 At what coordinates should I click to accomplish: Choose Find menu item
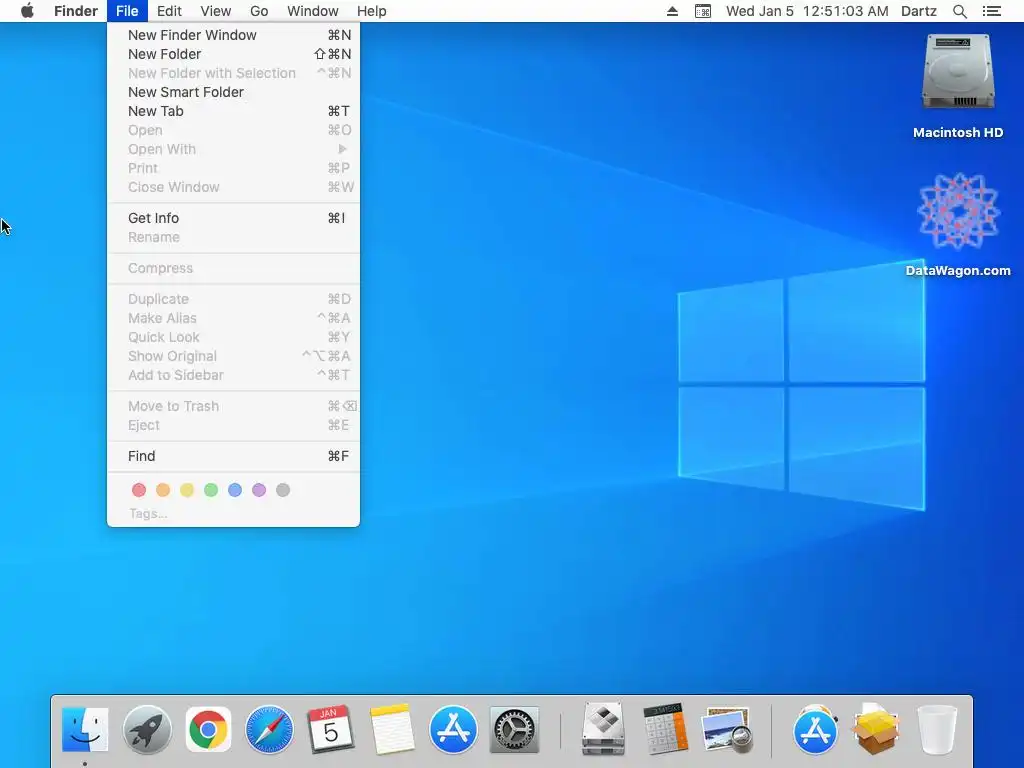pyautogui.click(x=233, y=456)
